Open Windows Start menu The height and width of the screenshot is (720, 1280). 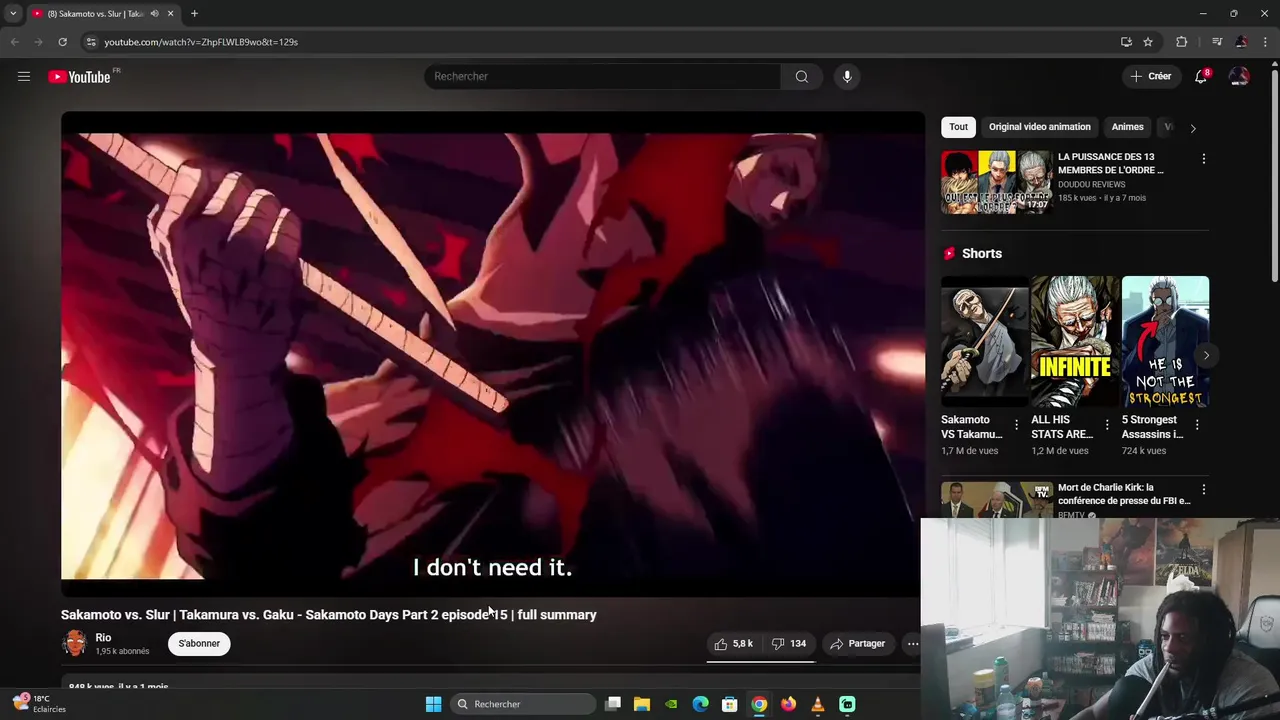tap(433, 704)
